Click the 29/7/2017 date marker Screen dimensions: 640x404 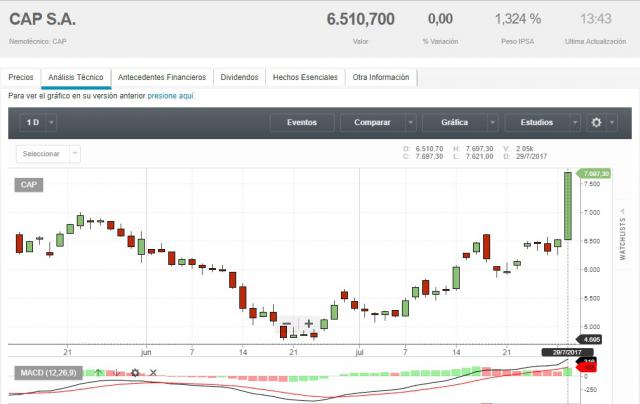point(567,353)
